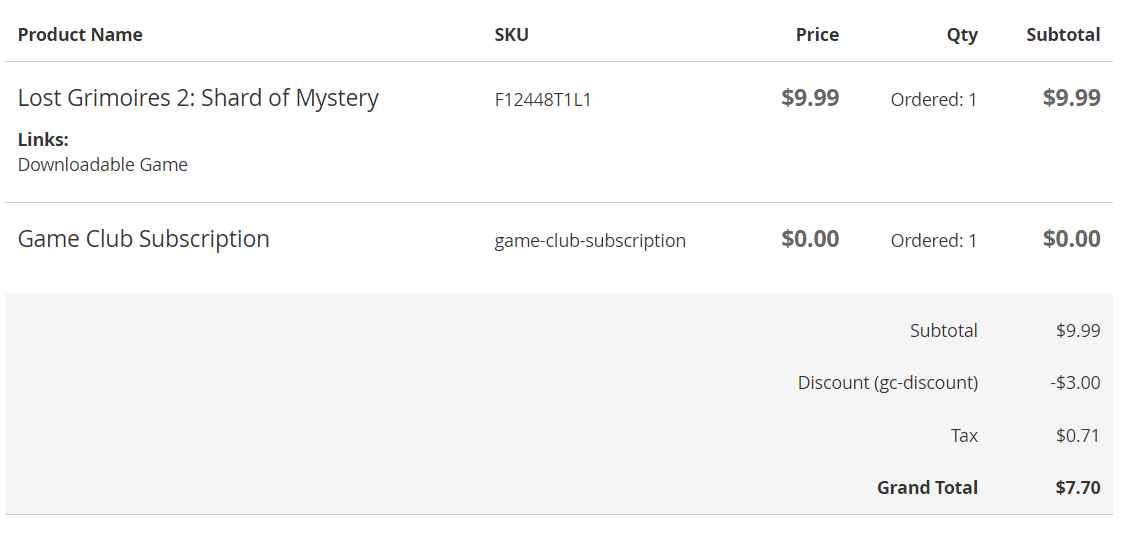This screenshot has width=1123, height=539.
Task: Click the $0.00 price of Game Club Subscription
Action: [x=810, y=239]
